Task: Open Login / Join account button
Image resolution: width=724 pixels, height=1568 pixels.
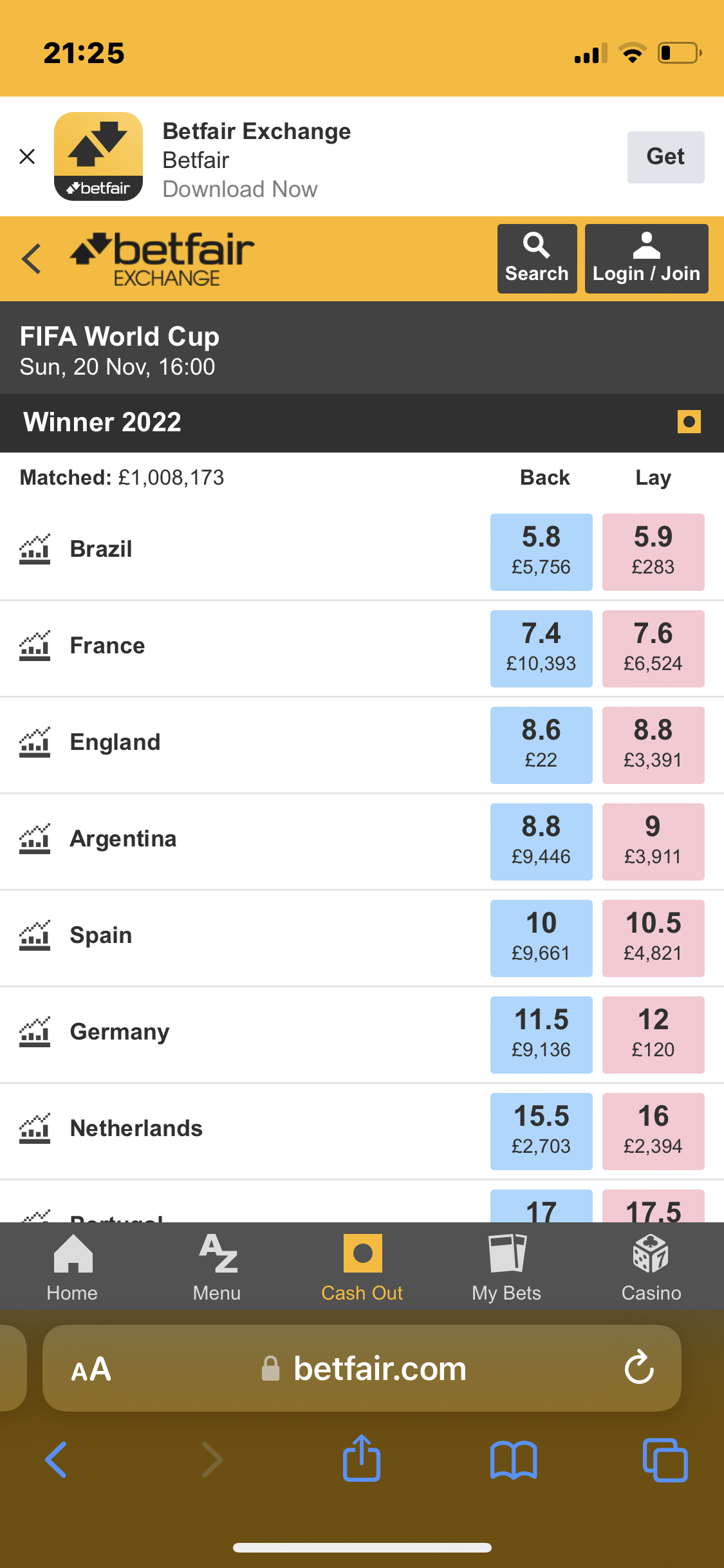Action: point(646,259)
